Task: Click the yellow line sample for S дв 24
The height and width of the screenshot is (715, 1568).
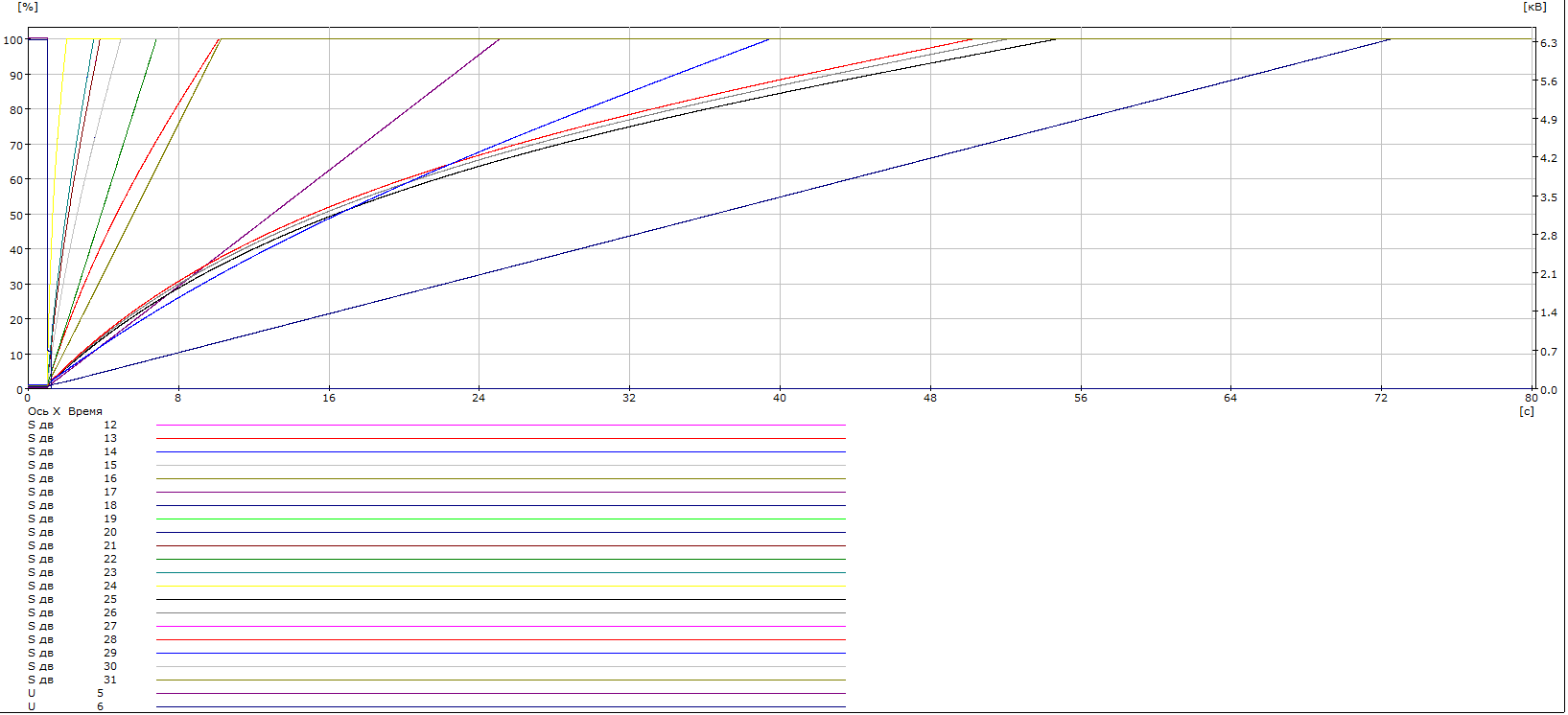Action: click(500, 586)
